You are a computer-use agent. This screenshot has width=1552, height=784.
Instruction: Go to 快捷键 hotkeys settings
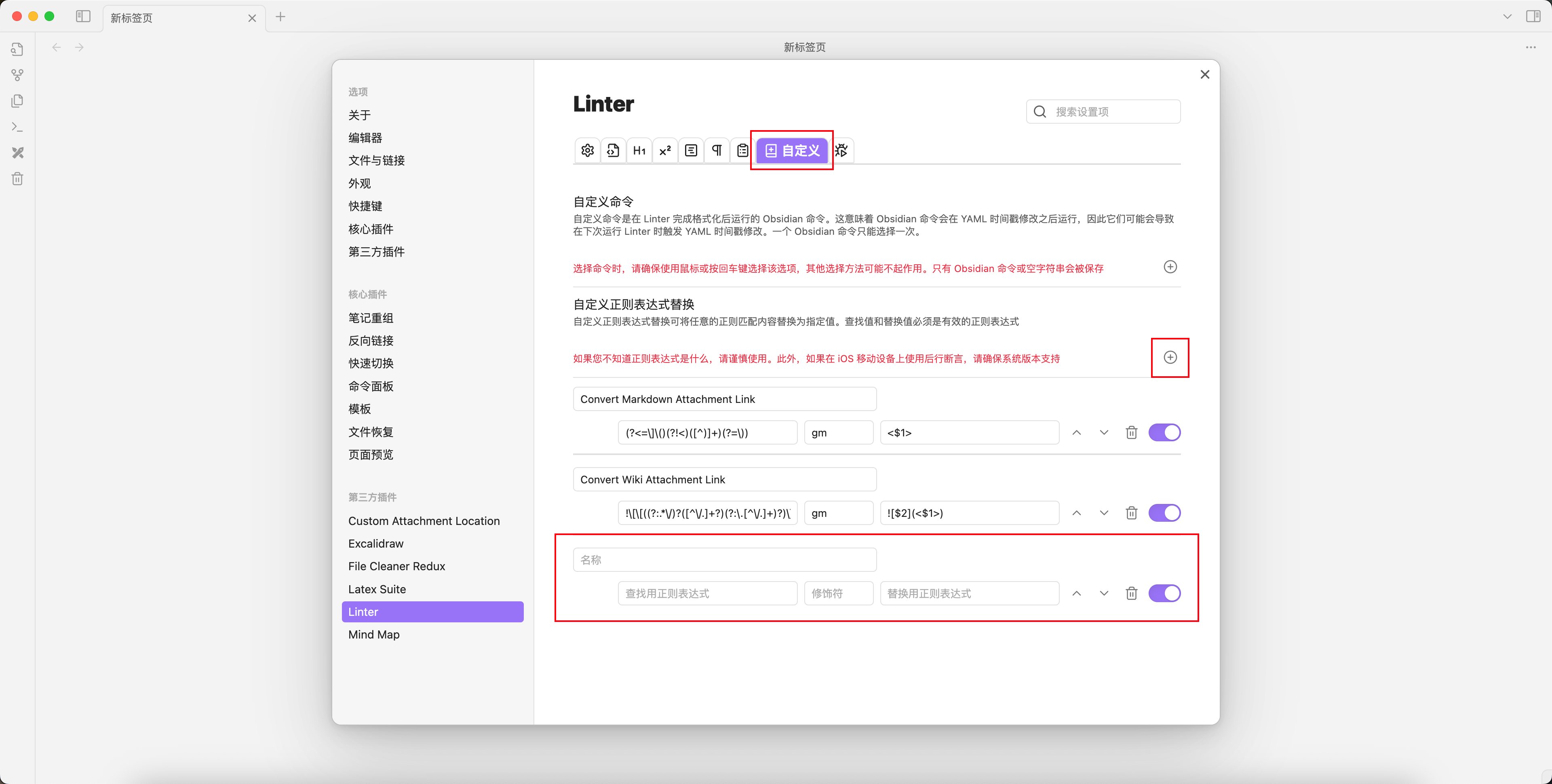click(x=365, y=206)
